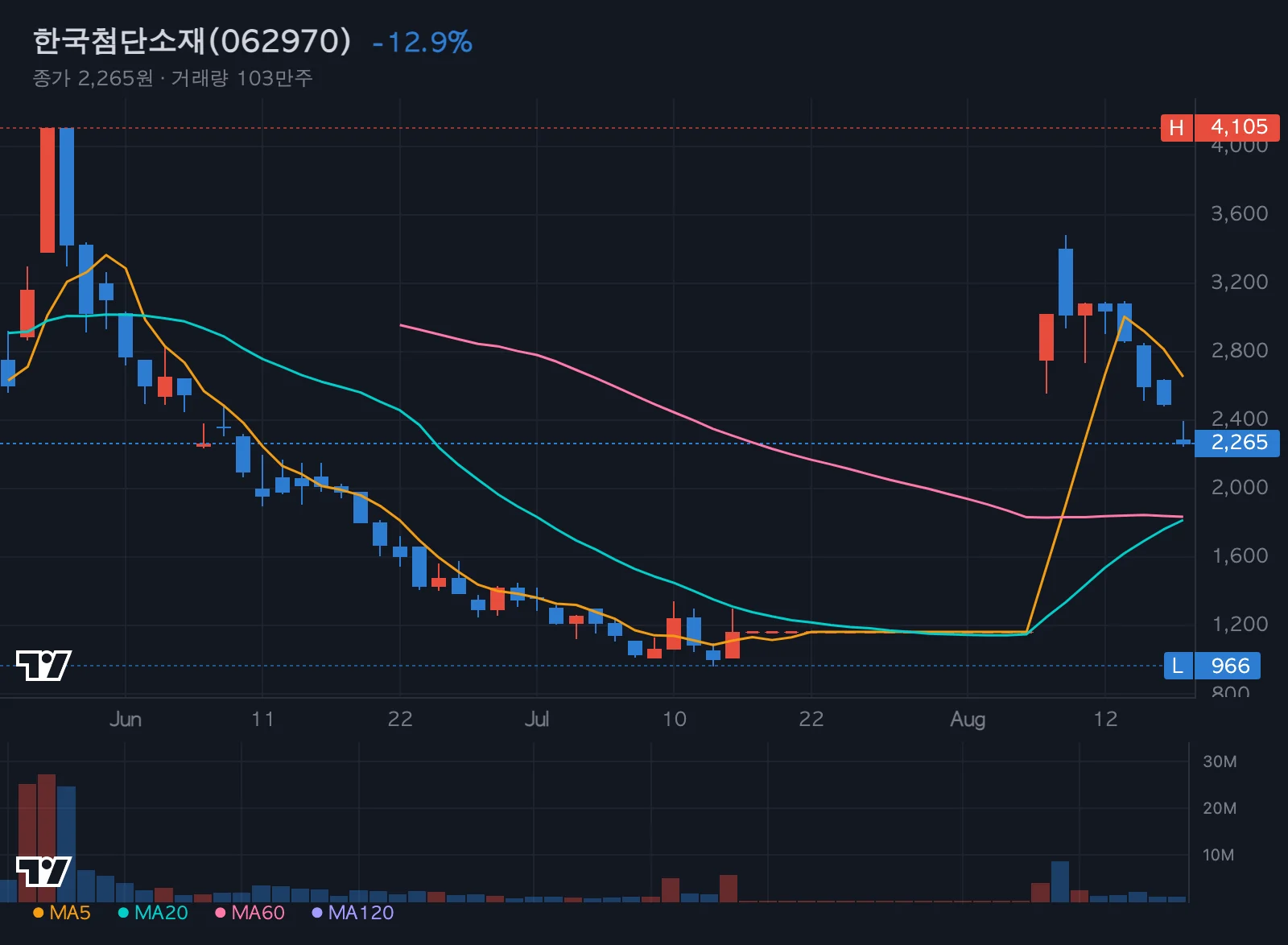Click the 20M volume axis label
1288x945 pixels.
pos(1220,808)
